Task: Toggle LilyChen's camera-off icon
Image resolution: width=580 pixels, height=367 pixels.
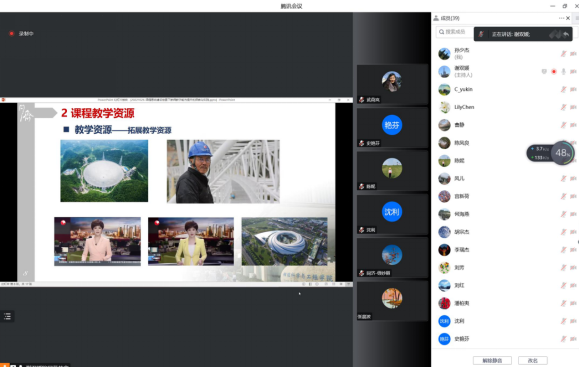Action: pyautogui.click(x=573, y=107)
